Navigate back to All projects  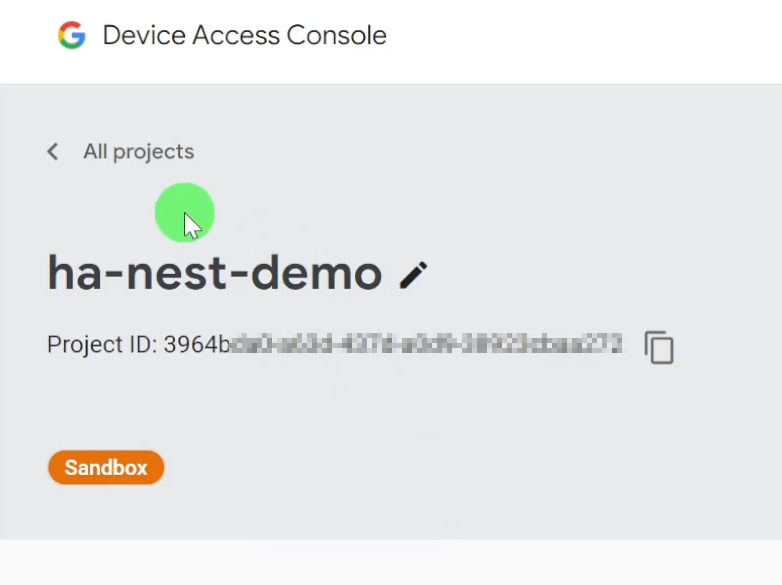(138, 152)
